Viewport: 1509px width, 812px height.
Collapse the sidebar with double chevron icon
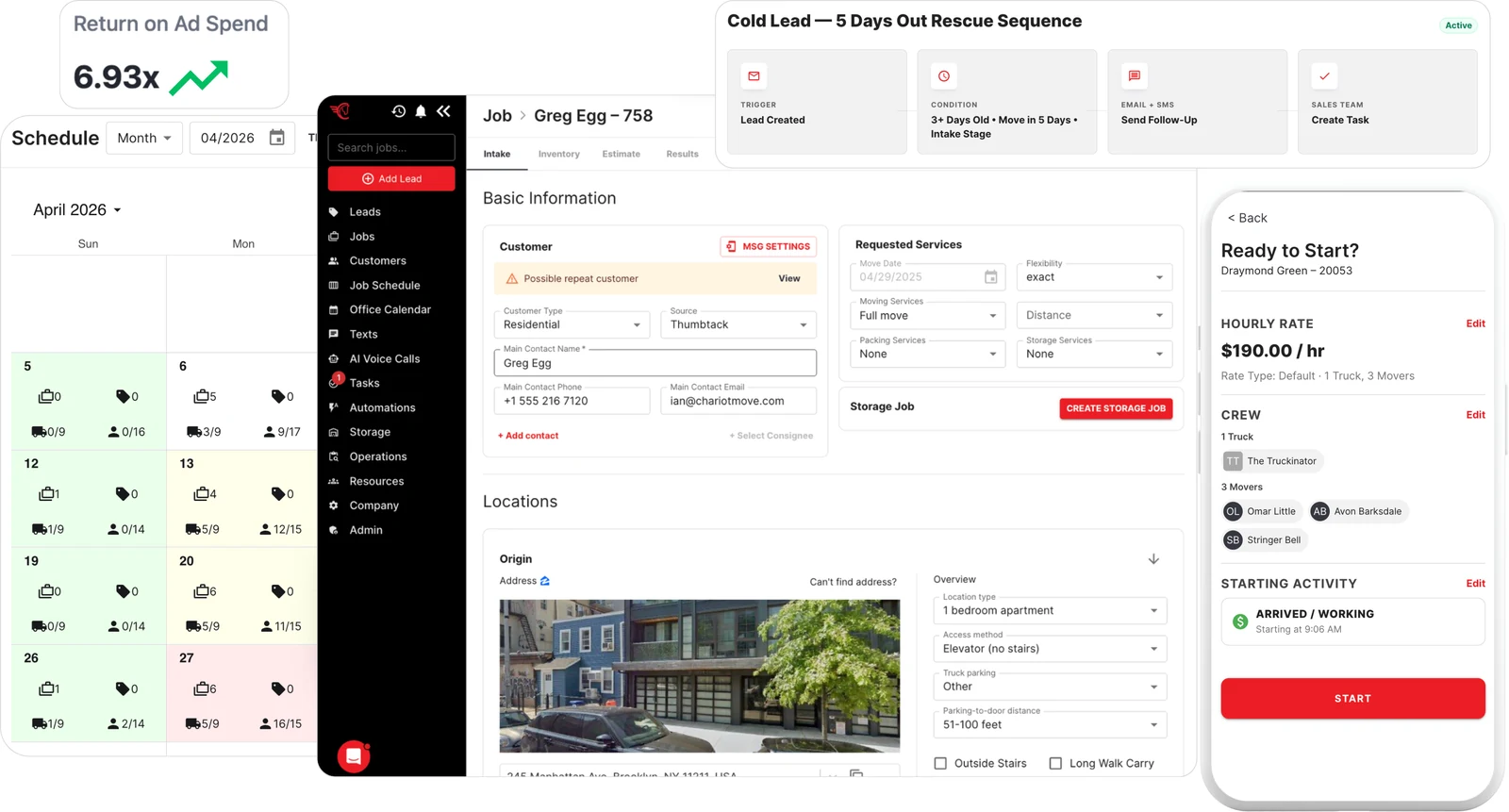click(443, 111)
